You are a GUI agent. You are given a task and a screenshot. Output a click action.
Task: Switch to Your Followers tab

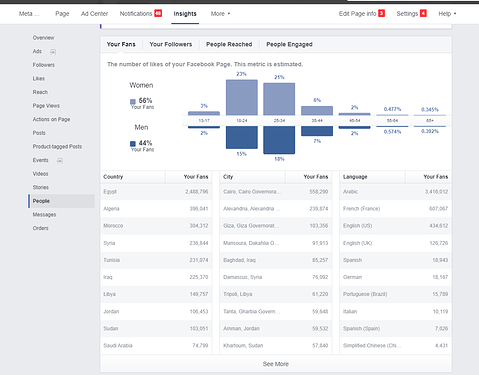pos(171,44)
